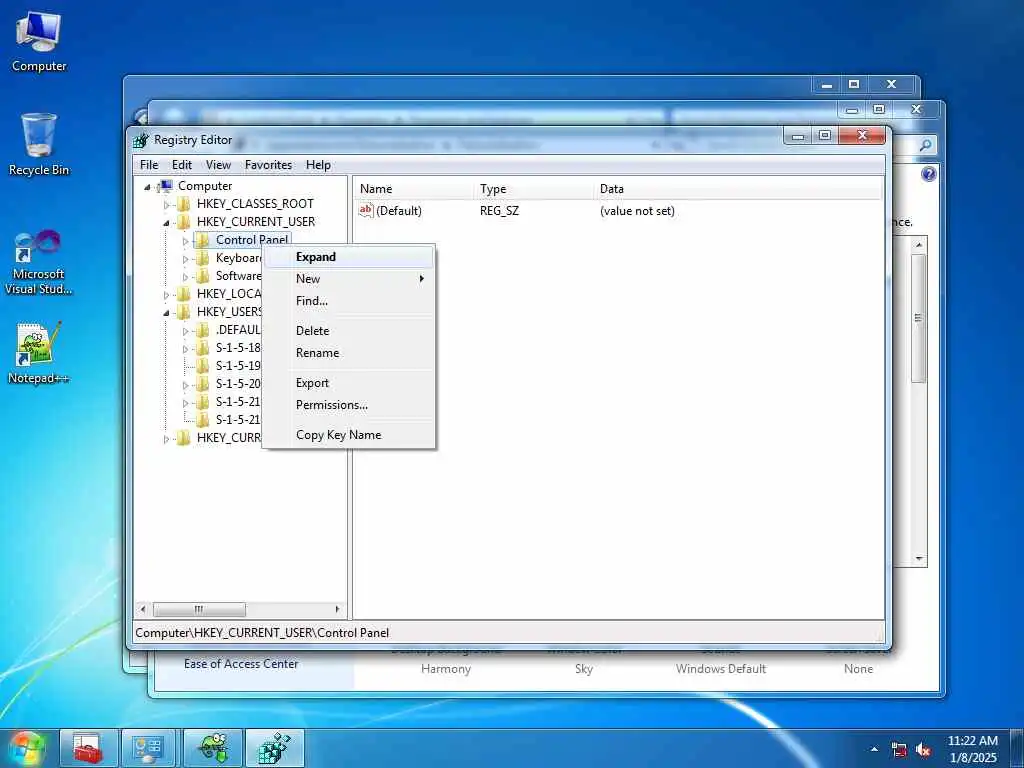The image size is (1024, 768).
Task: Click the HKEY_CURRENT_CONFIG folder icon
Action: coord(184,438)
